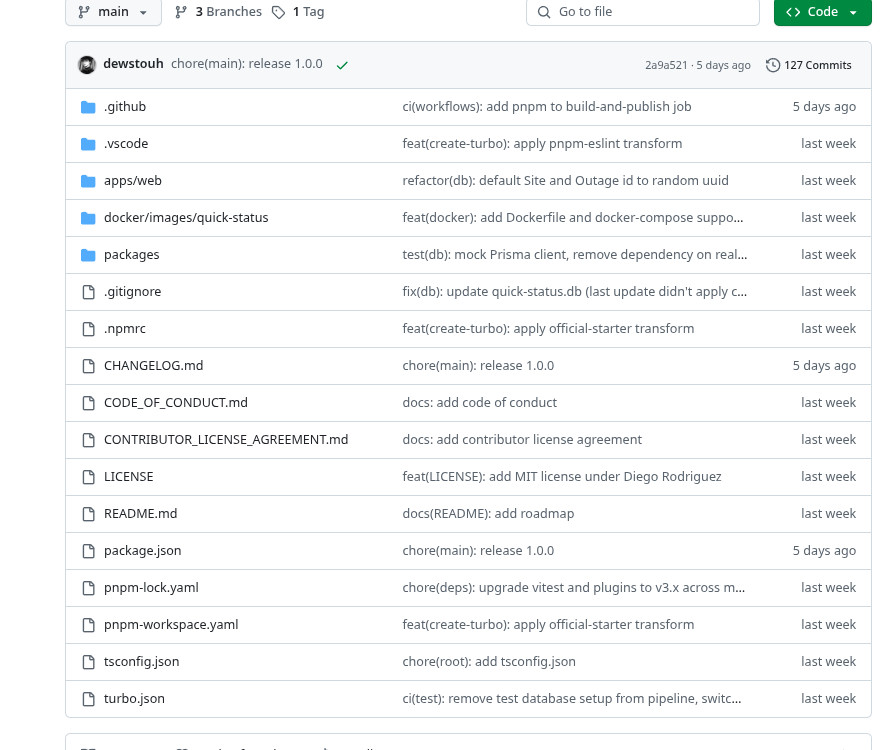Click the tag icon beside 1 Tag
Image resolution: width=890 pixels, height=750 pixels.
pyautogui.click(x=278, y=12)
